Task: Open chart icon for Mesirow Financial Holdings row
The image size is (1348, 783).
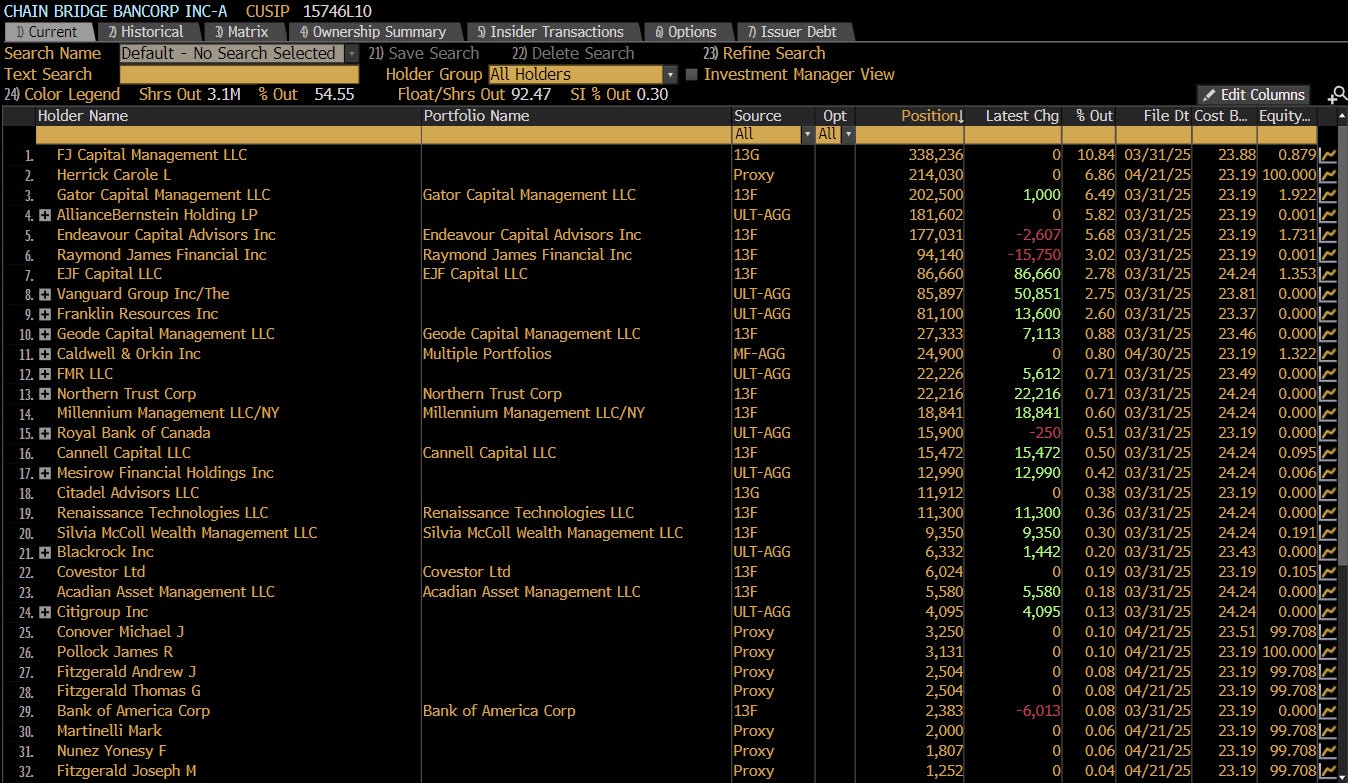Action: (x=1328, y=473)
